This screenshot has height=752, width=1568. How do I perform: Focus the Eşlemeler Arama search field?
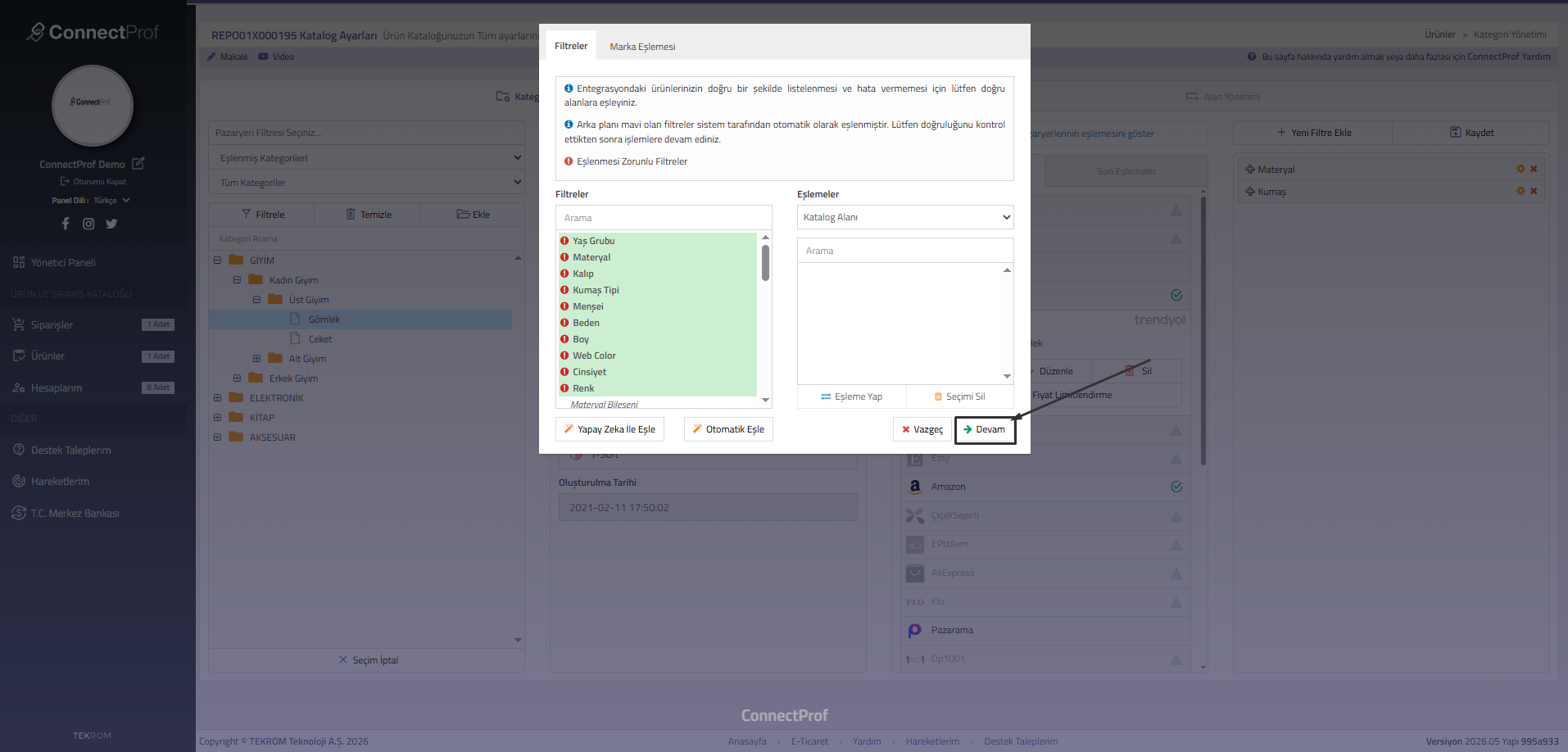tap(905, 251)
